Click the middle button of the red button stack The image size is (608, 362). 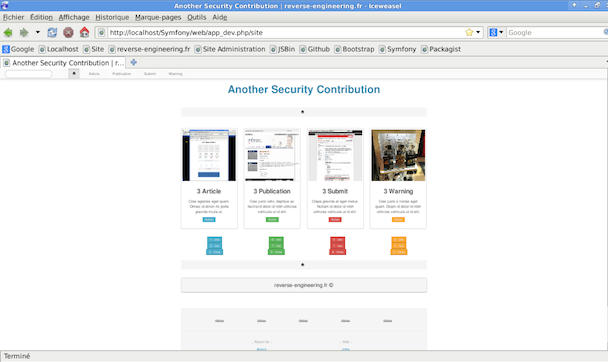[x=337, y=246]
